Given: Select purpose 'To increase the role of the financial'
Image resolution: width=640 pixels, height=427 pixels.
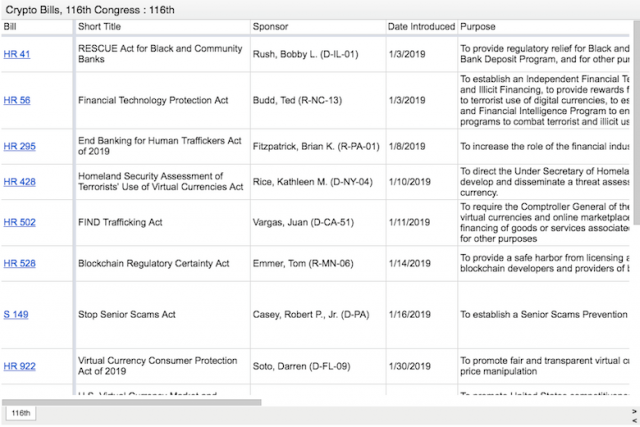Looking at the screenshot, I should click(544, 146).
